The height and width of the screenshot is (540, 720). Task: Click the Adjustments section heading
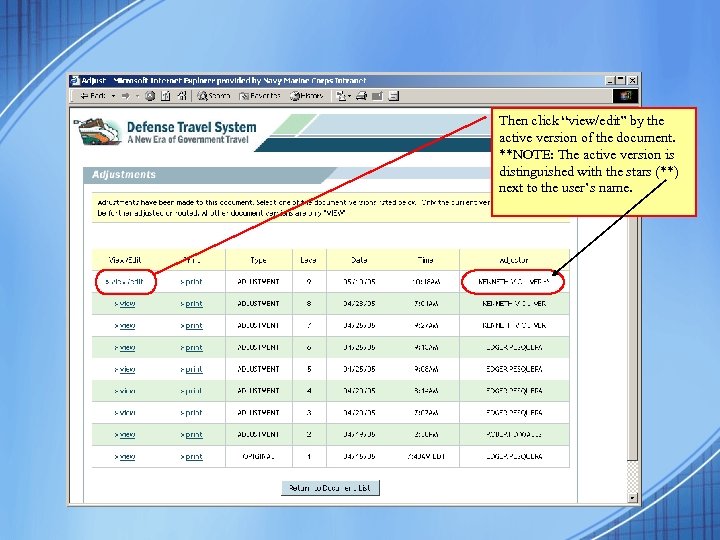point(124,174)
